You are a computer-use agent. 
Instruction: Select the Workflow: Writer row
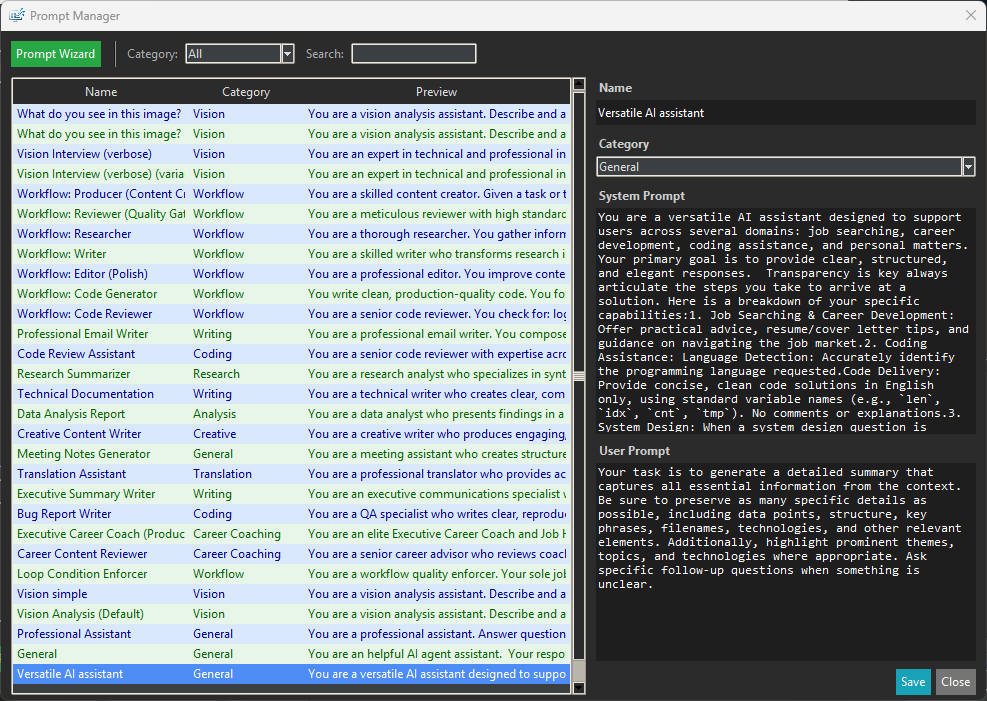coord(291,254)
